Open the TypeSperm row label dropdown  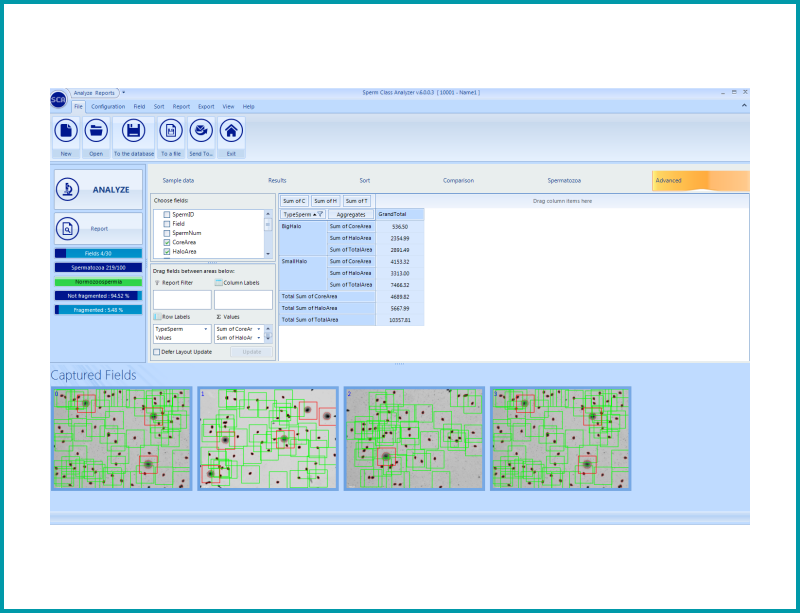click(206, 329)
